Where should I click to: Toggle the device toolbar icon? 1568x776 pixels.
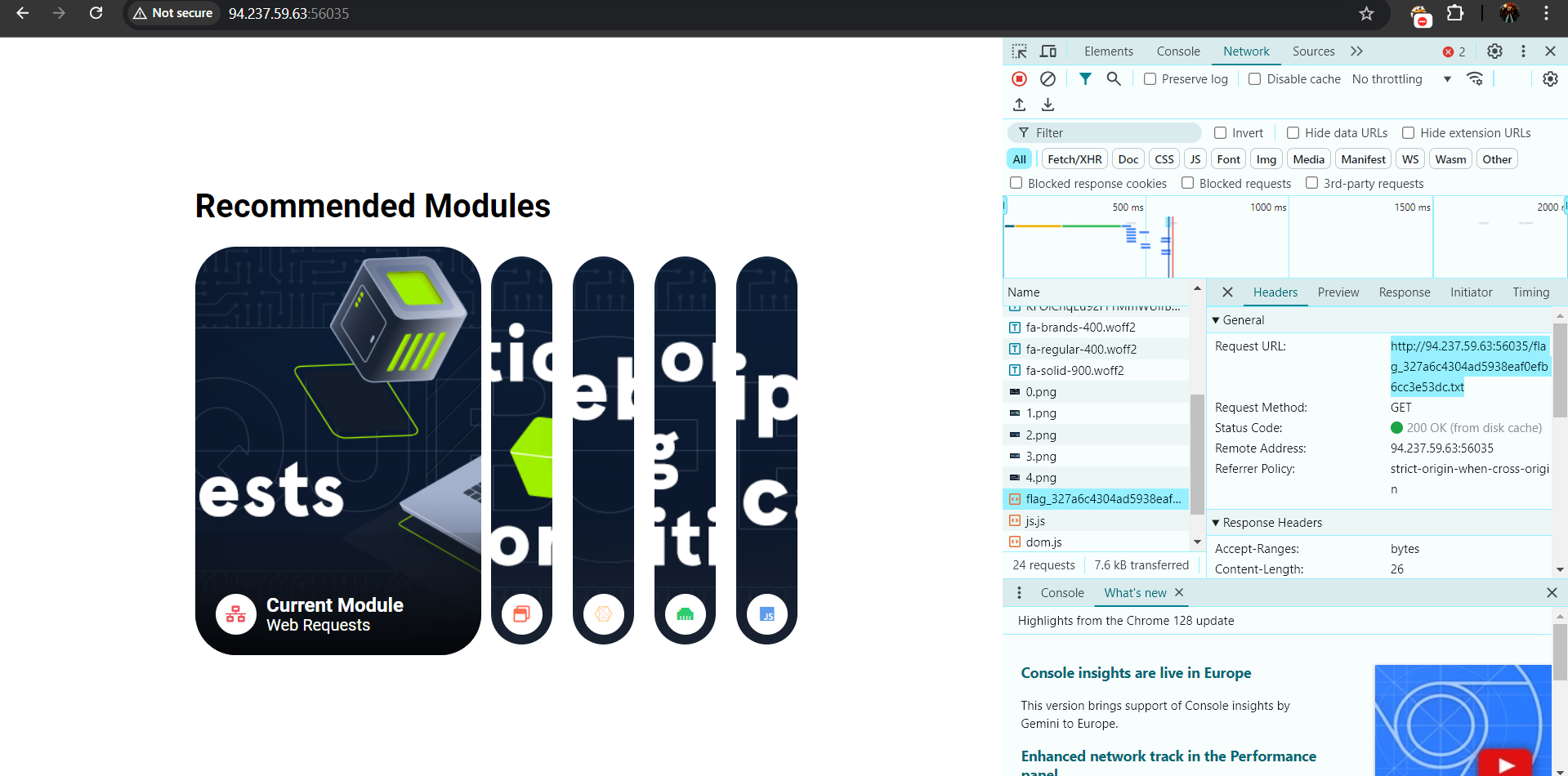[1048, 51]
